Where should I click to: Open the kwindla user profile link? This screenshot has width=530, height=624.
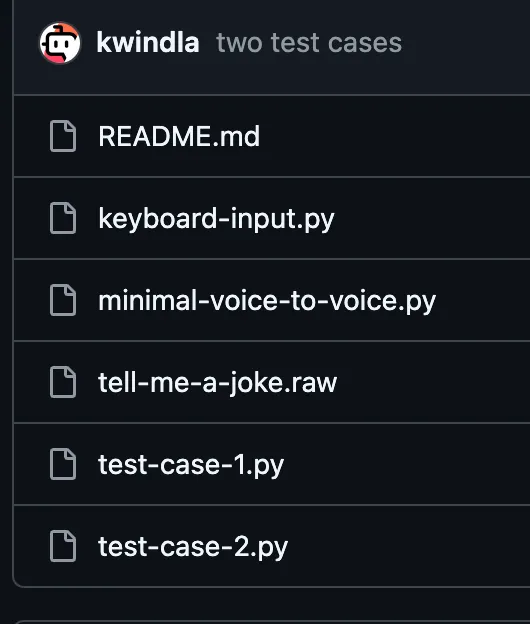click(148, 43)
